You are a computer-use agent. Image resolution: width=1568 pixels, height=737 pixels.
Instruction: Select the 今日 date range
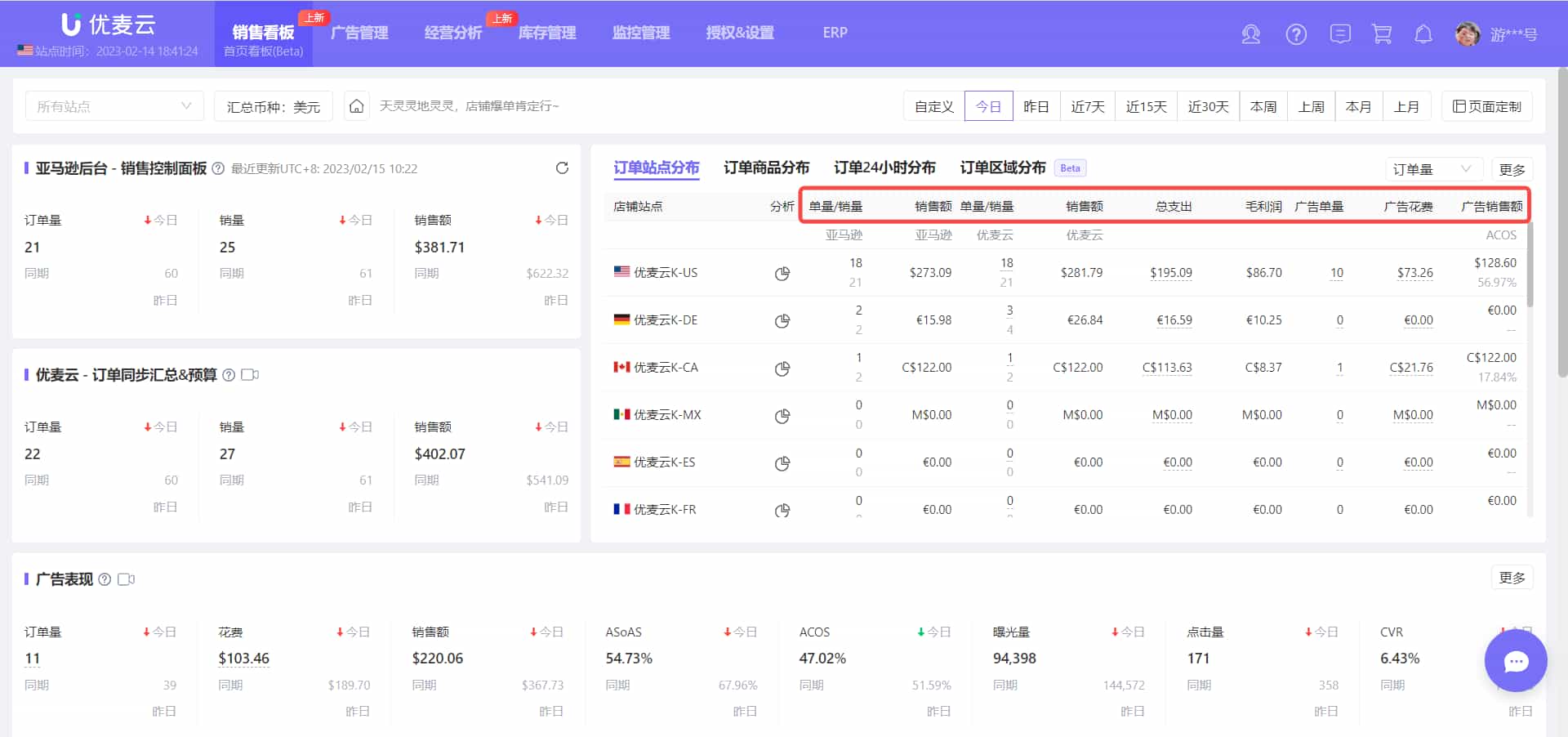pos(988,106)
